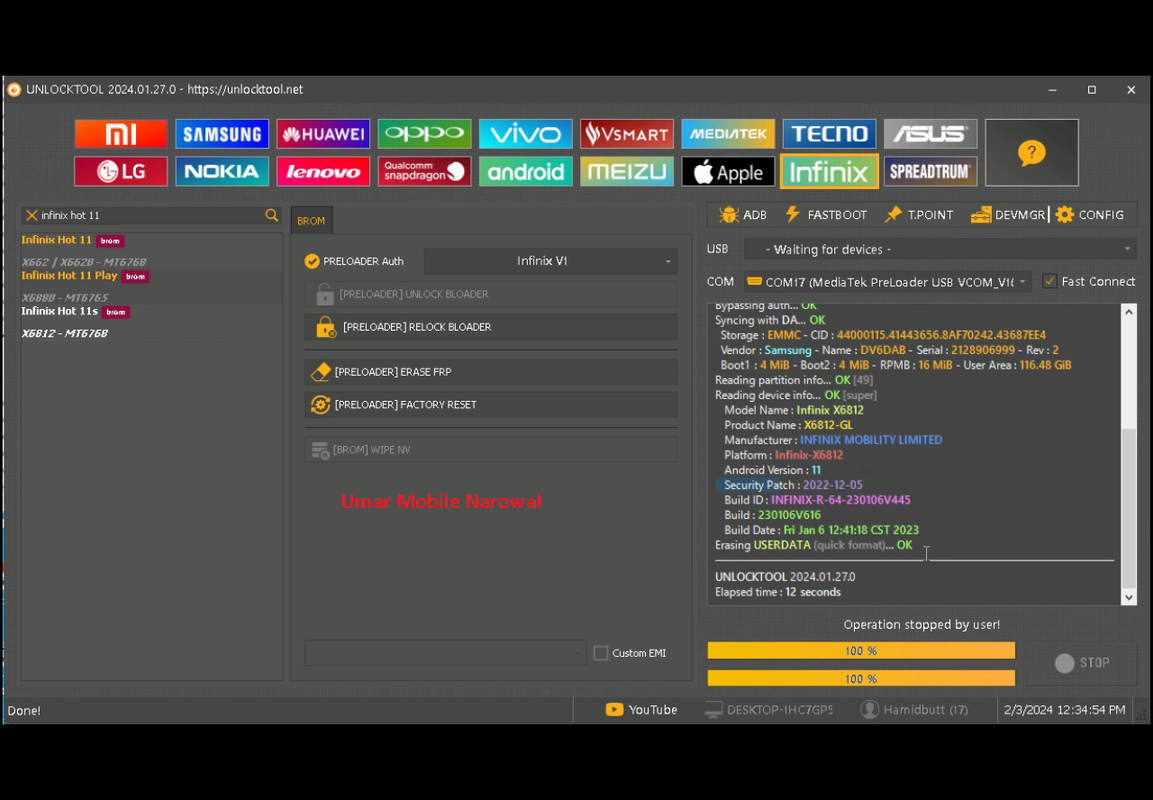Viewport: 1153px width, 800px height.
Task: Choose the OPPO brand tile
Action: pos(424,134)
